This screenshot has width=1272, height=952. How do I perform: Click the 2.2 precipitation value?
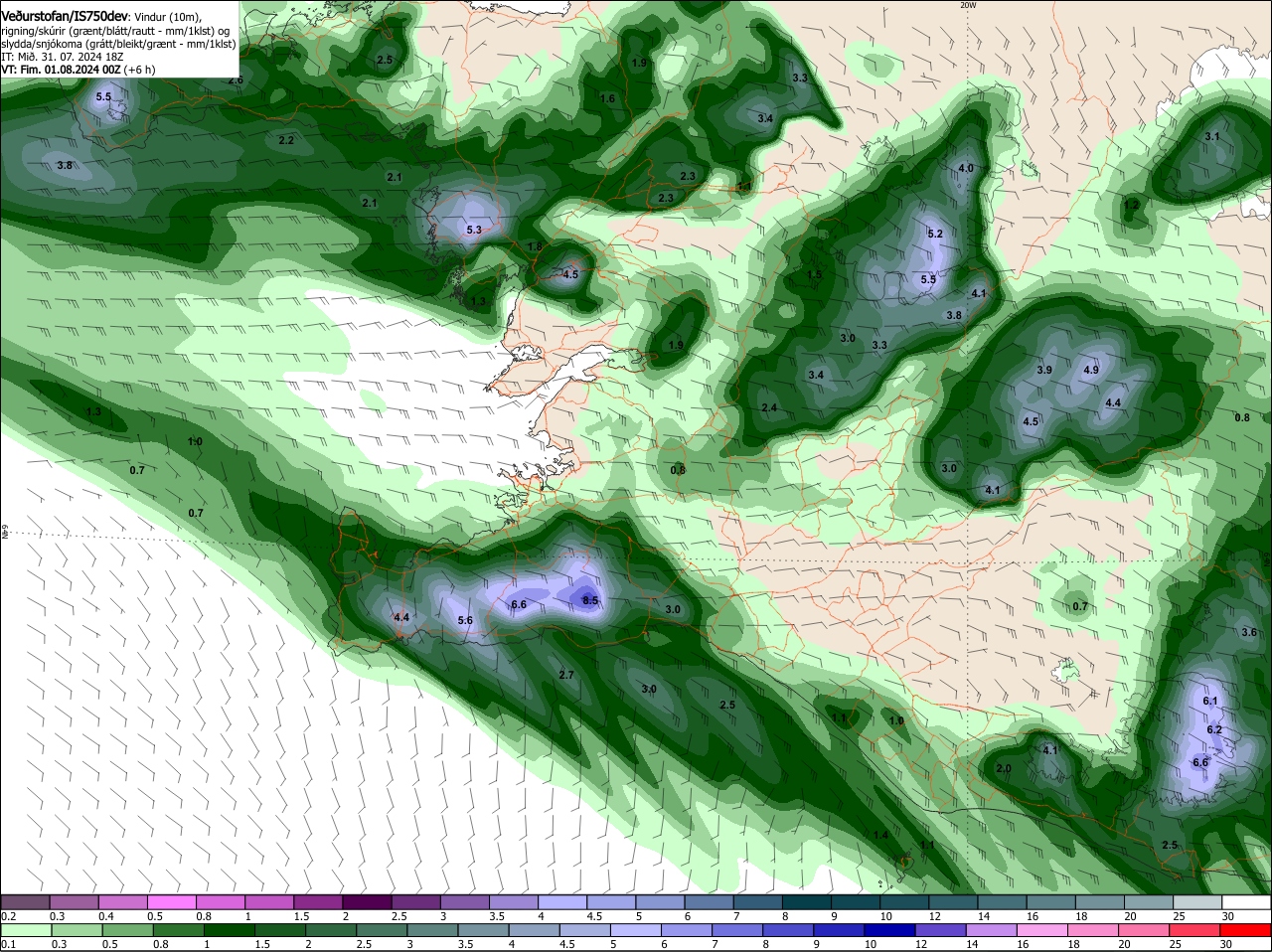[x=286, y=140]
